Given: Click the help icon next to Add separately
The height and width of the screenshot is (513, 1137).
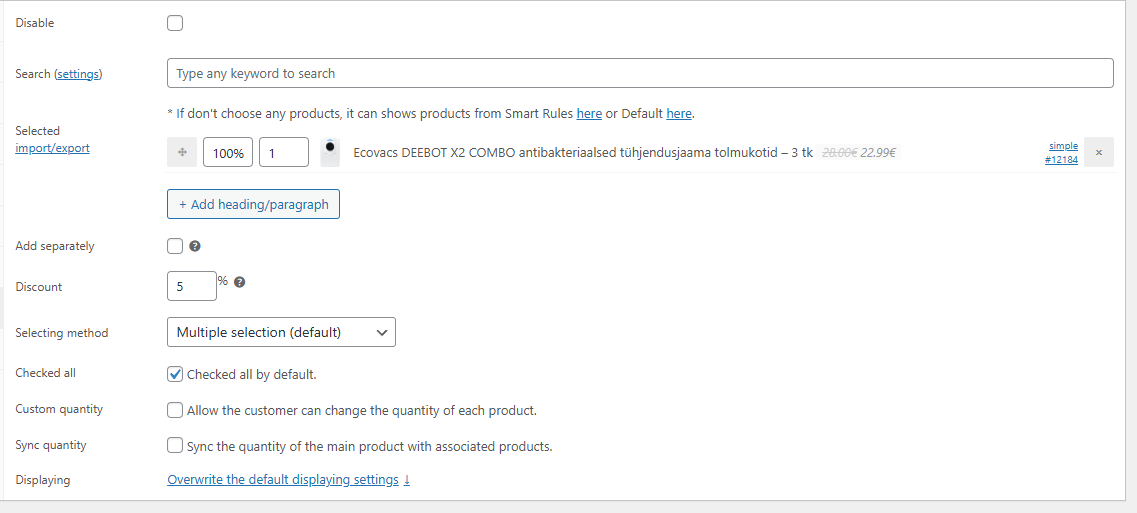Looking at the screenshot, I should point(195,246).
